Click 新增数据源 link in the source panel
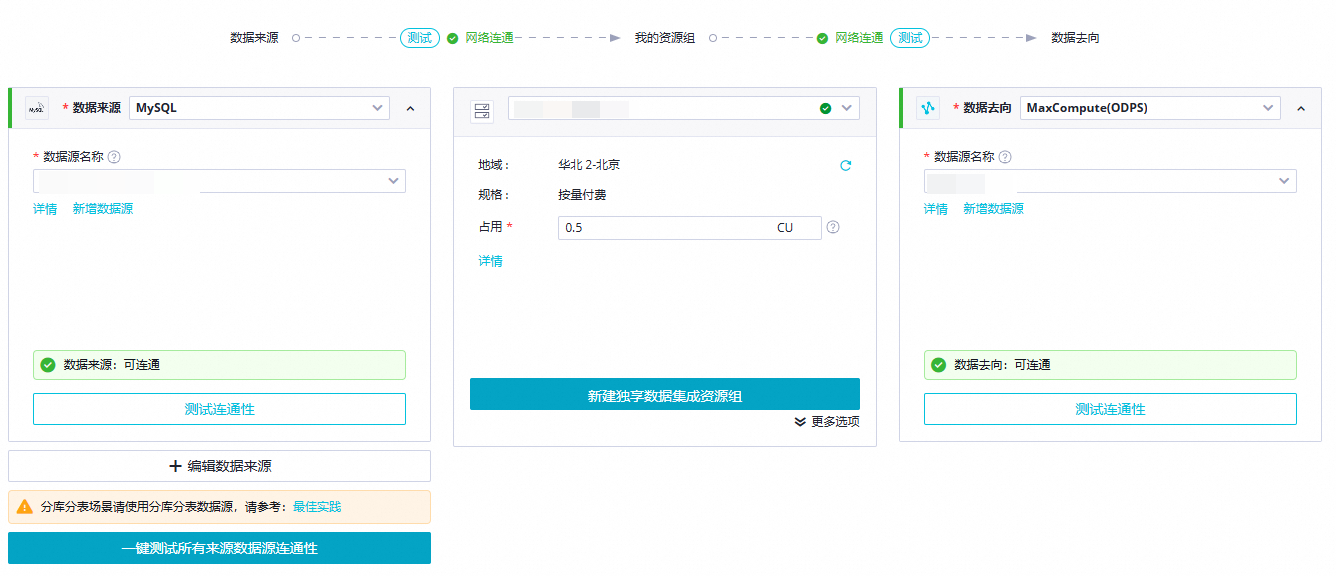The image size is (1336, 576). pos(103,209)
